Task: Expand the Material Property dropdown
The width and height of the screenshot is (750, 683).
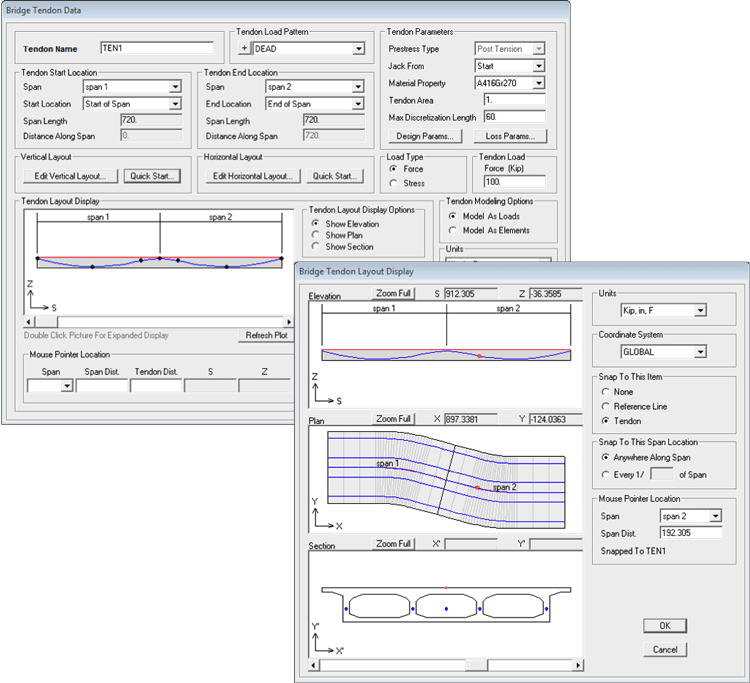Action: click(538, 83)
